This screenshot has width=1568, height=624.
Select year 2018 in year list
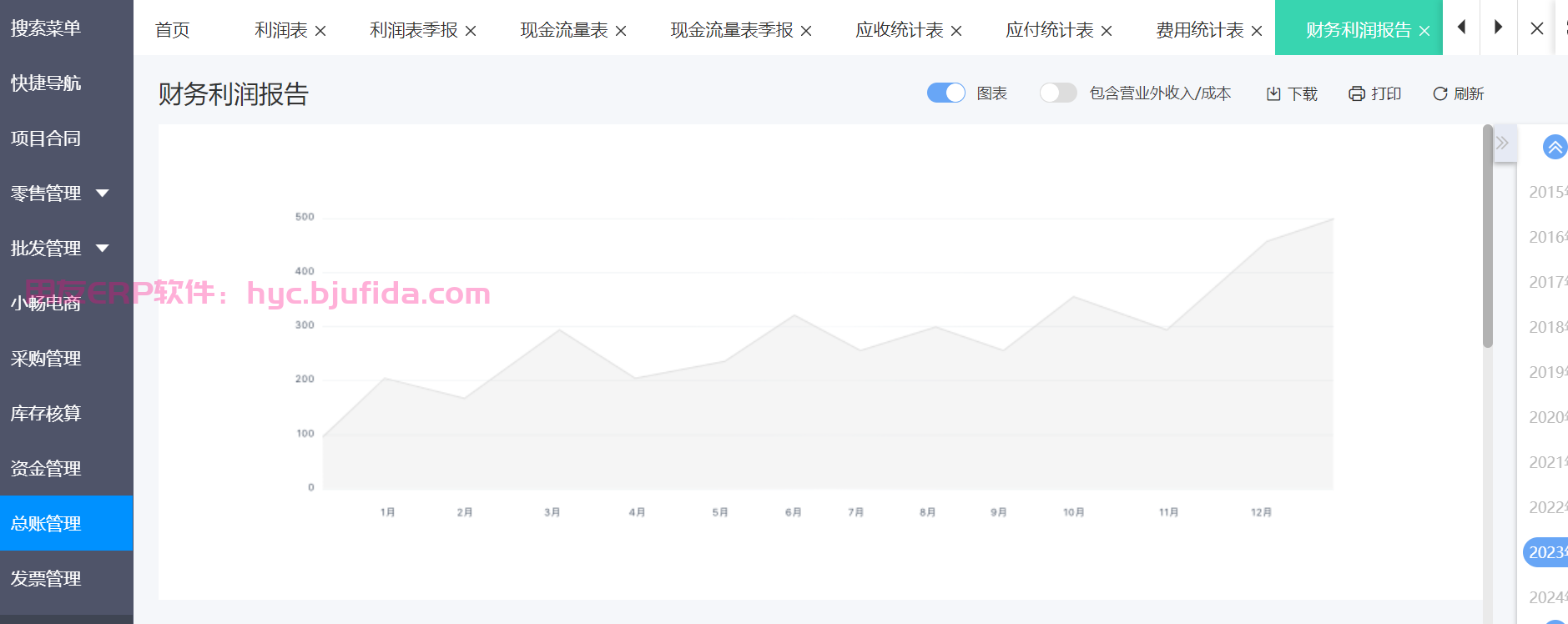point(1548,327)
